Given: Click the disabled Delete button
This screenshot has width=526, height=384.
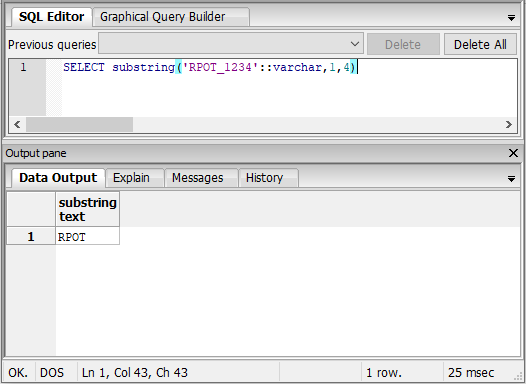Looking at the screenshot, I should (x=403, y=44).
